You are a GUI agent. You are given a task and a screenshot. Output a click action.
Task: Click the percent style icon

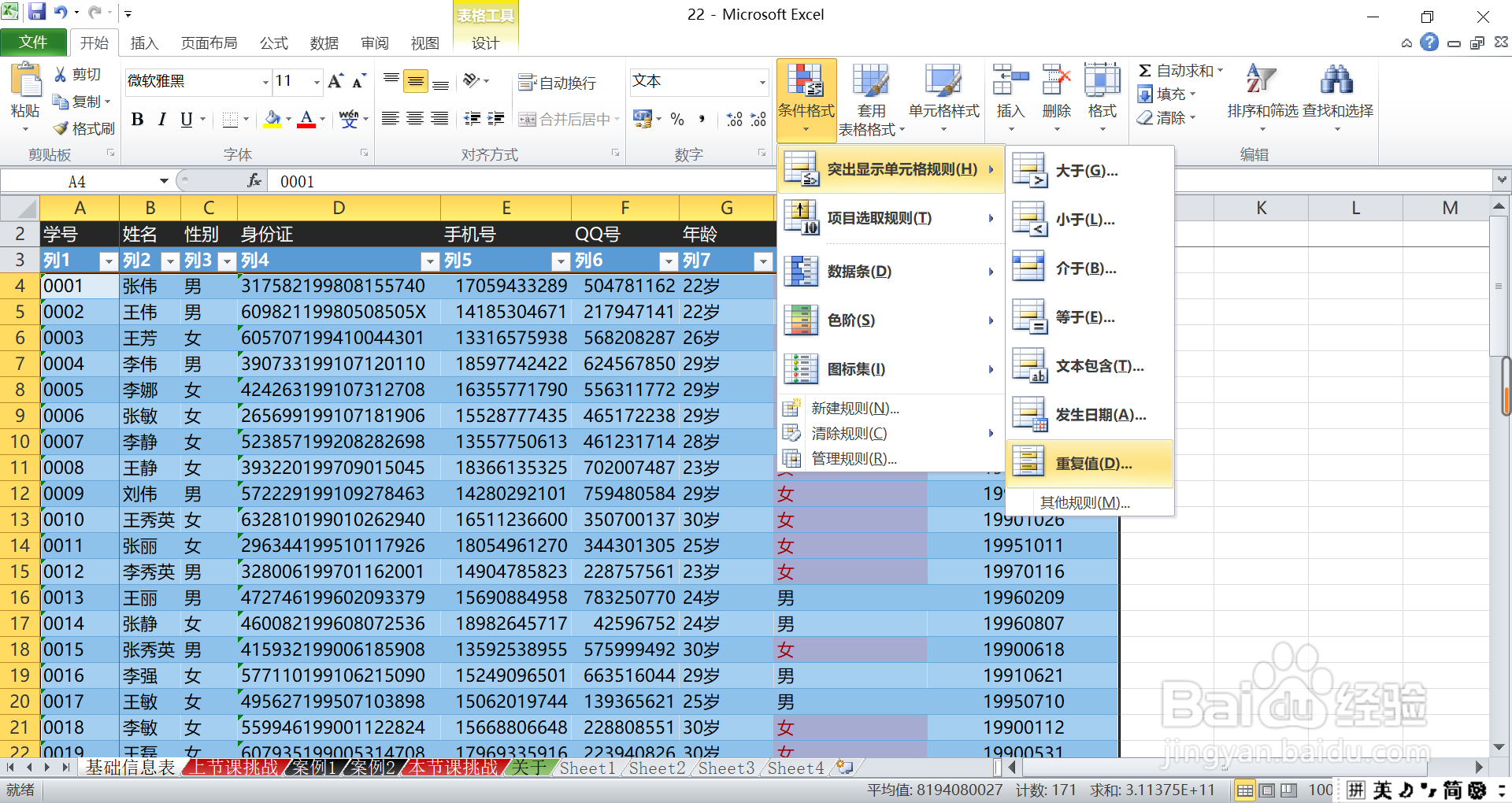tap(677, 119)
